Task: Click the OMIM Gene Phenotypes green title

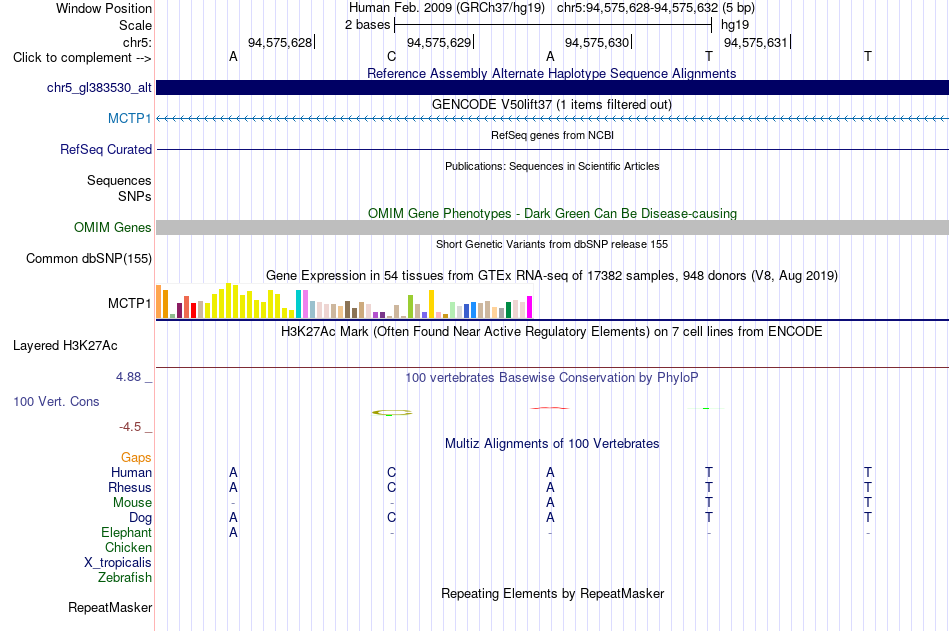Action: [x=552, y=213]
